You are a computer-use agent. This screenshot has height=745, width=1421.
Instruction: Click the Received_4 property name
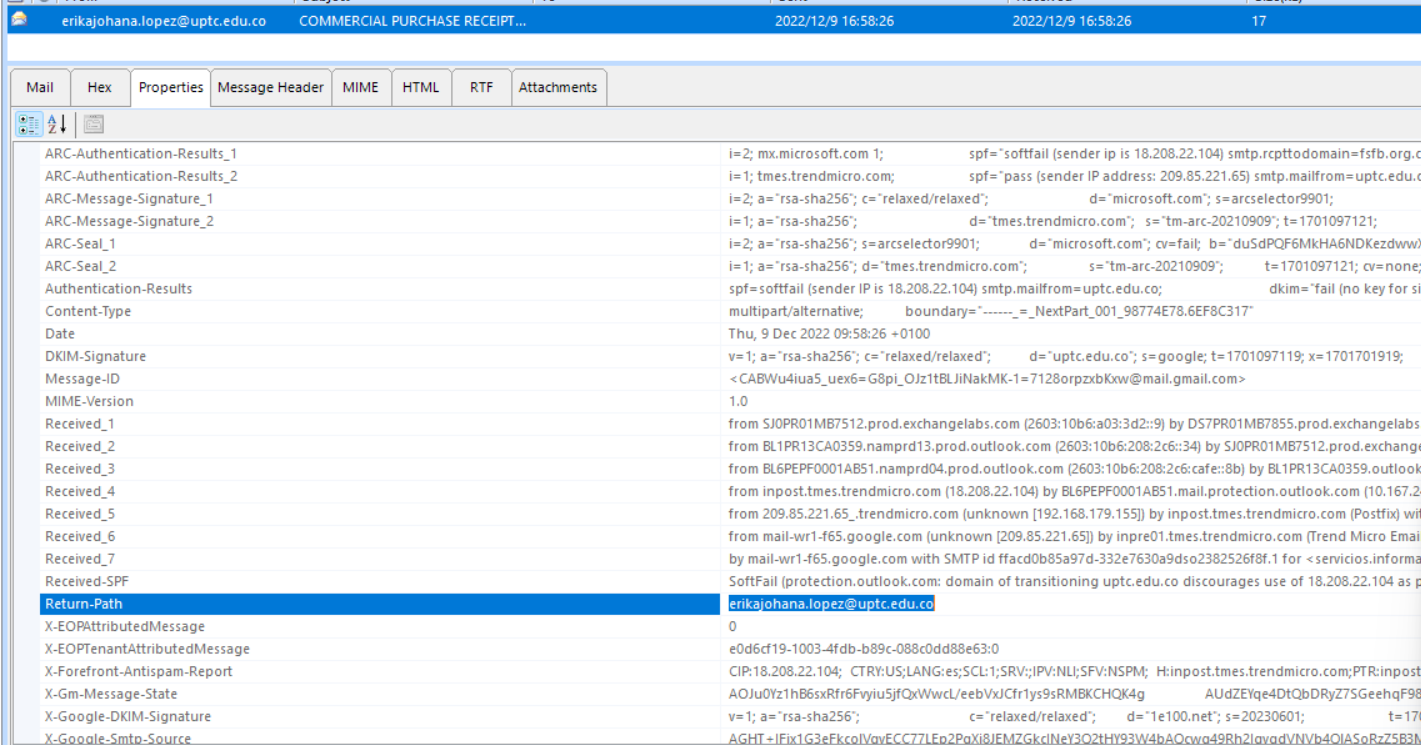coord(80,491)
